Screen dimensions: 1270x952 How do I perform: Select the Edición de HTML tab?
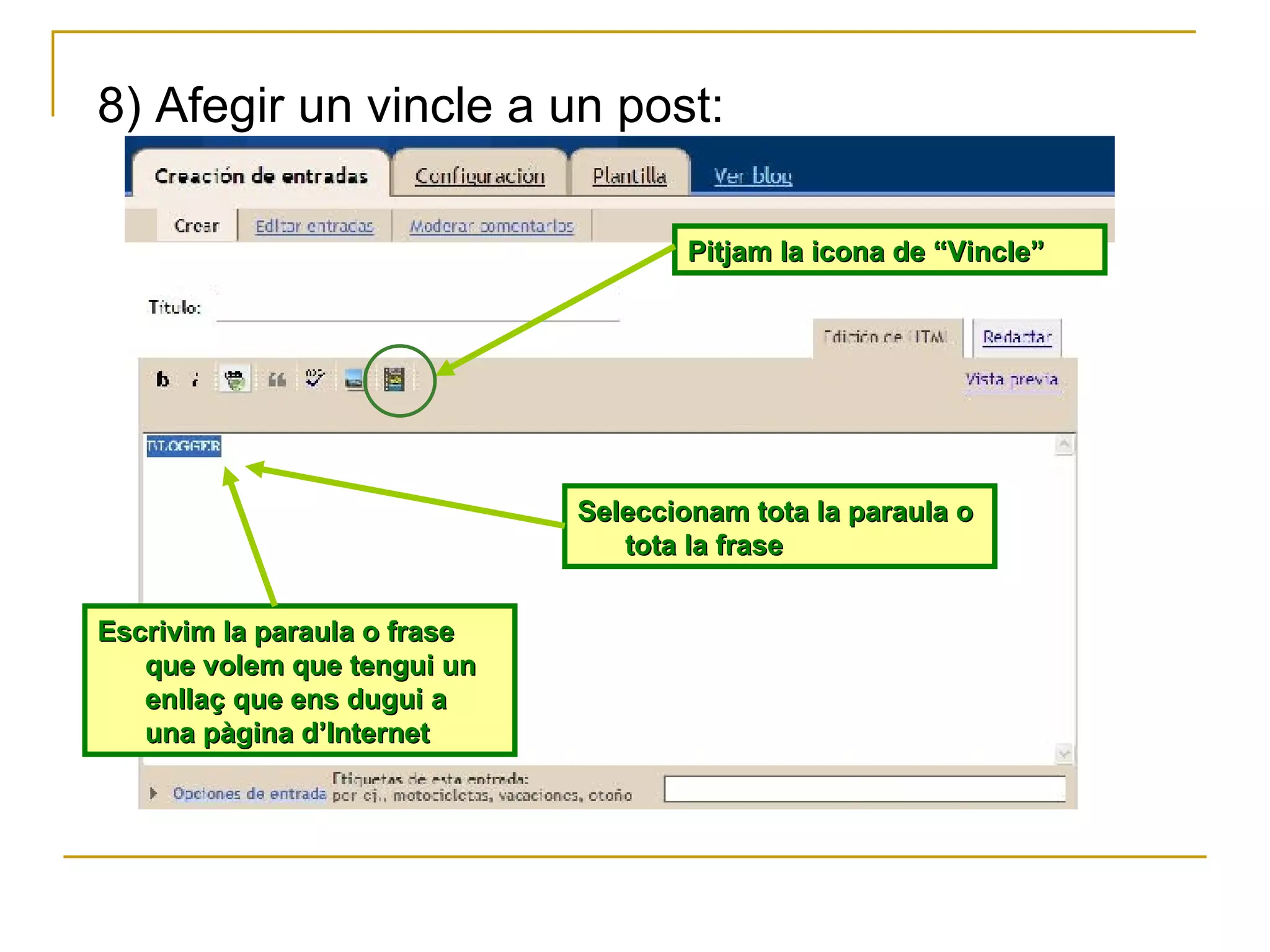point(887,338)
